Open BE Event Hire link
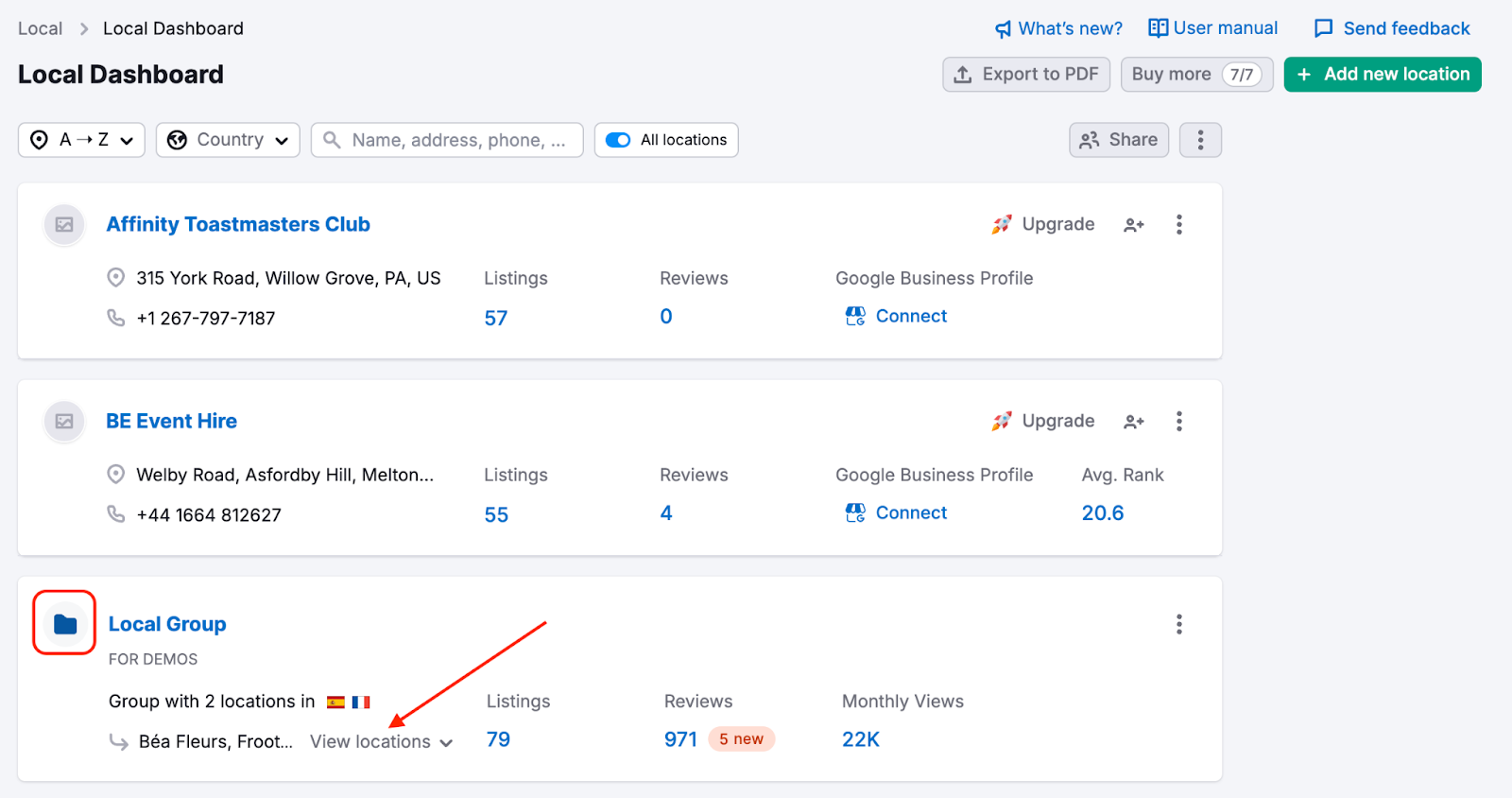The image size is (1512, 798). click(171, 421)
